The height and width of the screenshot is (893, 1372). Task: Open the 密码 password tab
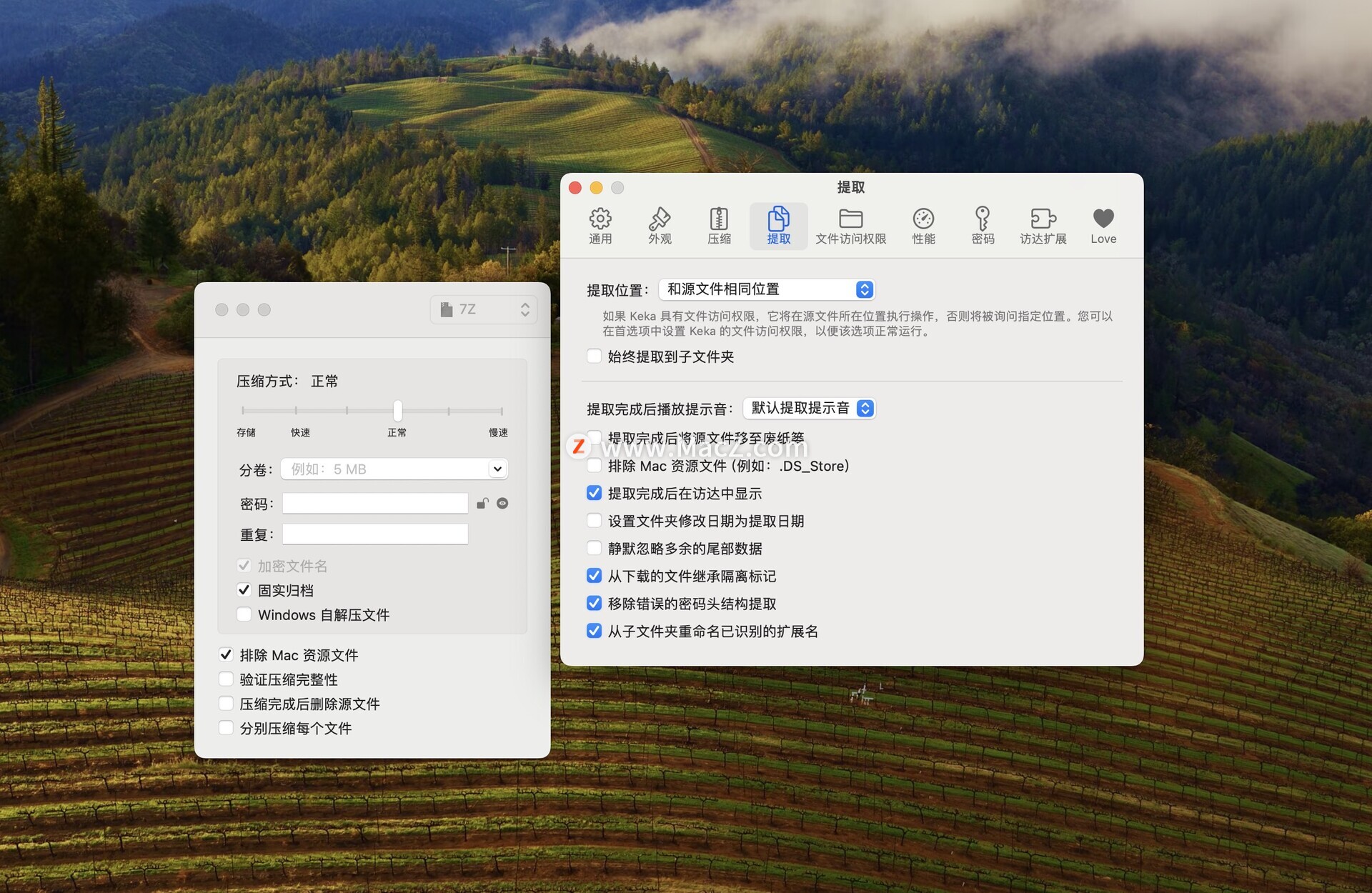[x=983, y=226]
